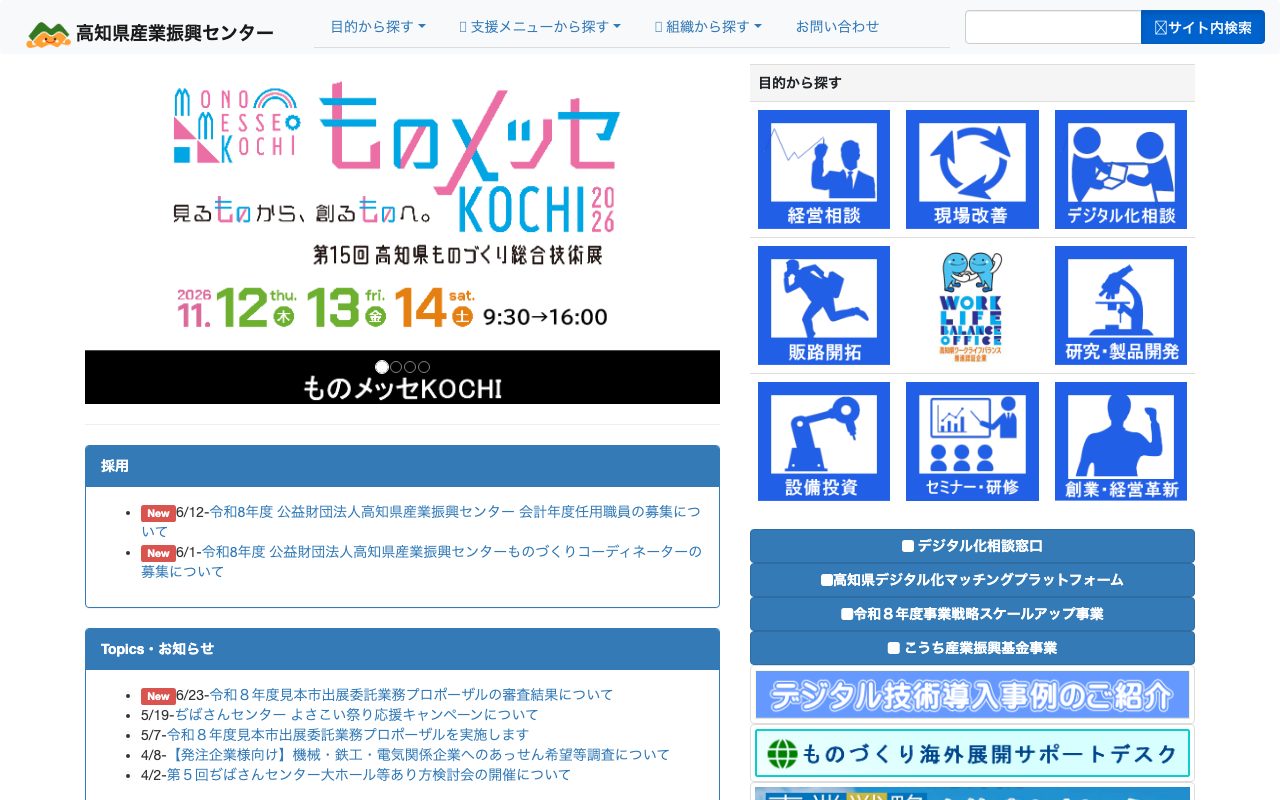Open the デジタル技術導入事例のご紹介 banner

[972, 694]
